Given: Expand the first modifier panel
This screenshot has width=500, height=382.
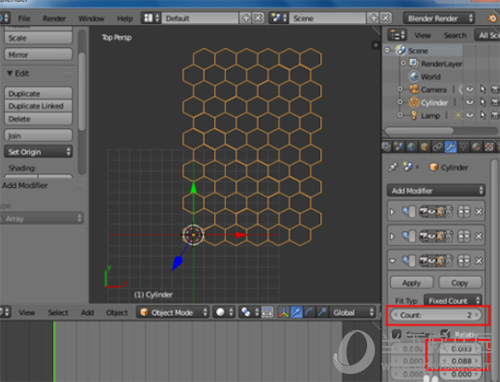Looking at the screenshot, I should (x=392, y=211).
